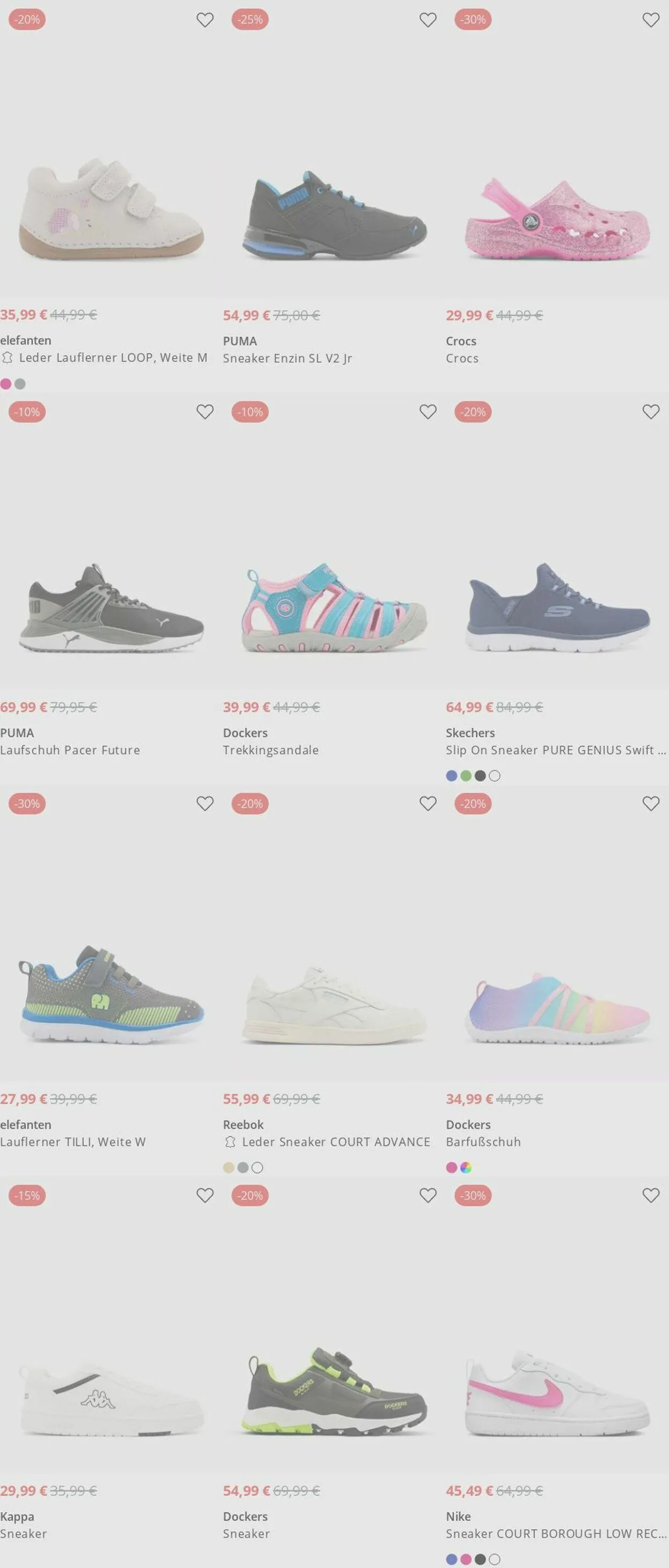Pick rainbow swatch for Dockers Barfußschuh

click(466, 1168)
